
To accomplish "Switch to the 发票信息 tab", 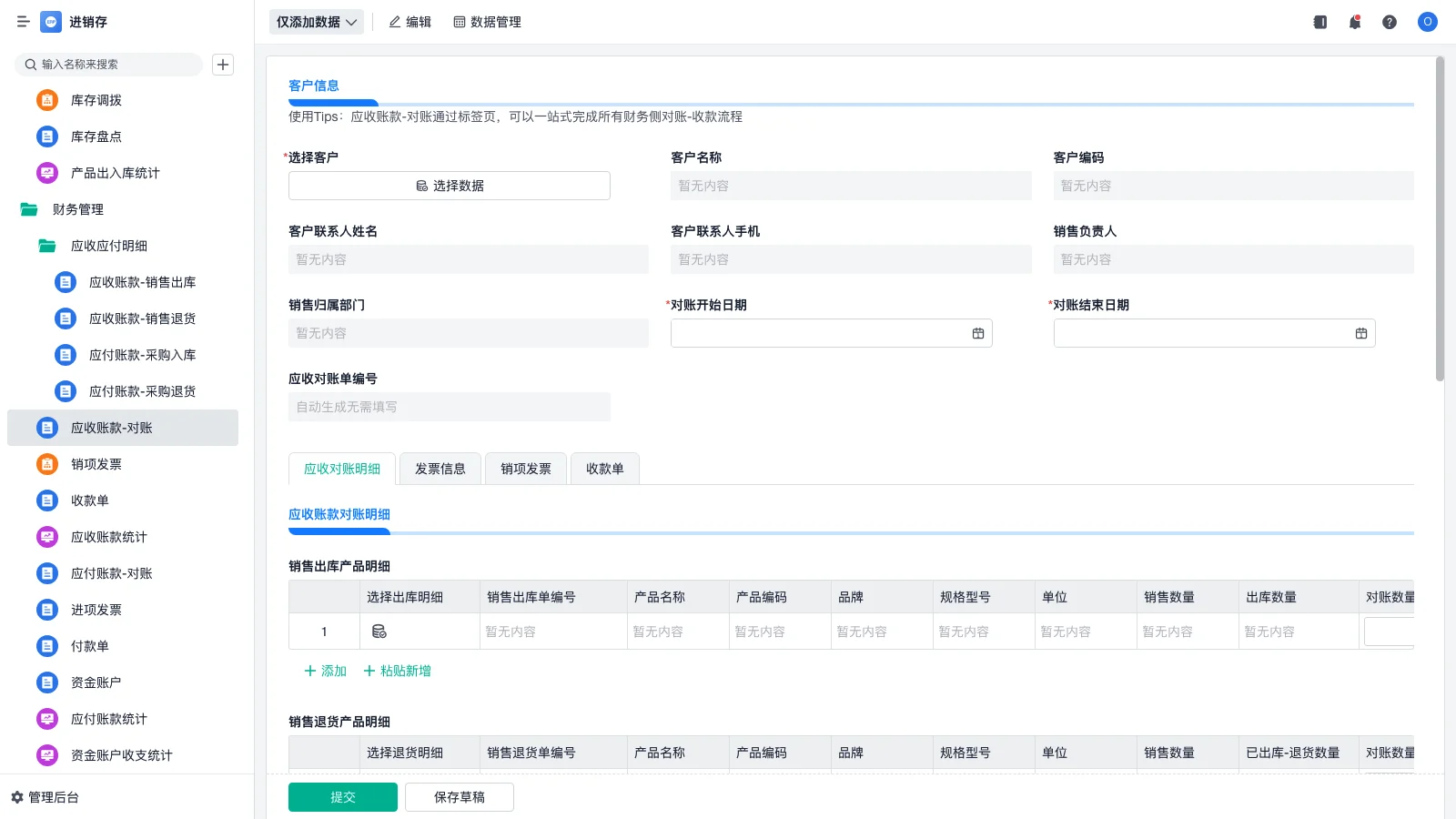I will coord(440,469).
